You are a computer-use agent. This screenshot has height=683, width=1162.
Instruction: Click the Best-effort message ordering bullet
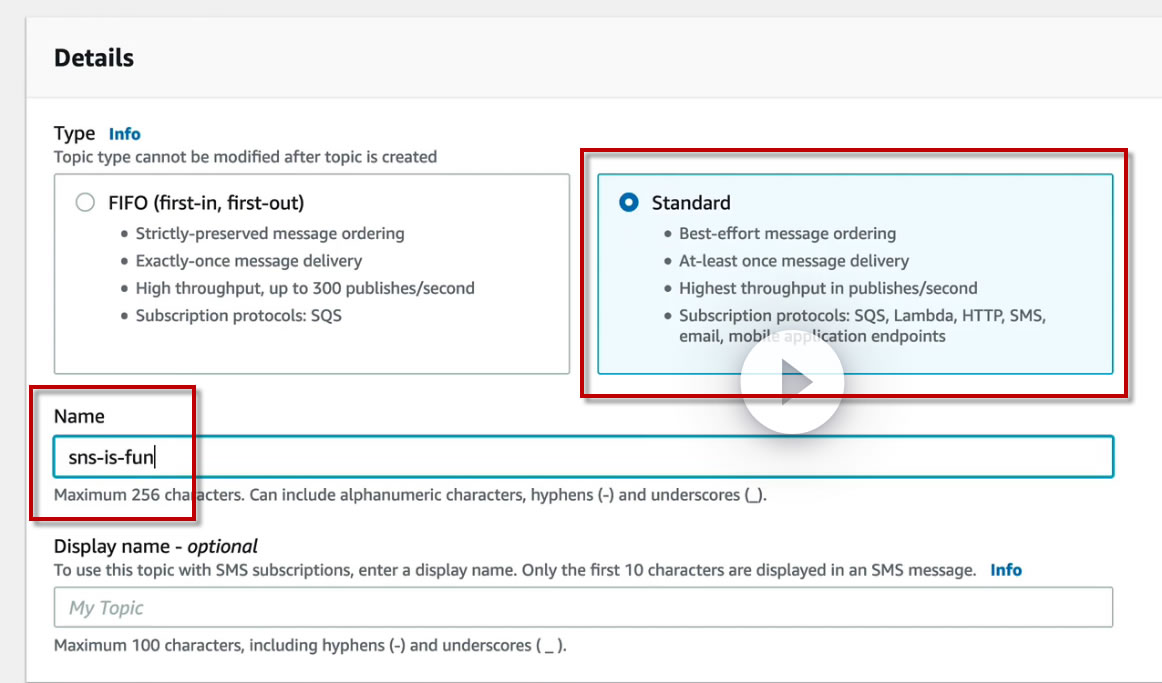click(x=787, y=233)
